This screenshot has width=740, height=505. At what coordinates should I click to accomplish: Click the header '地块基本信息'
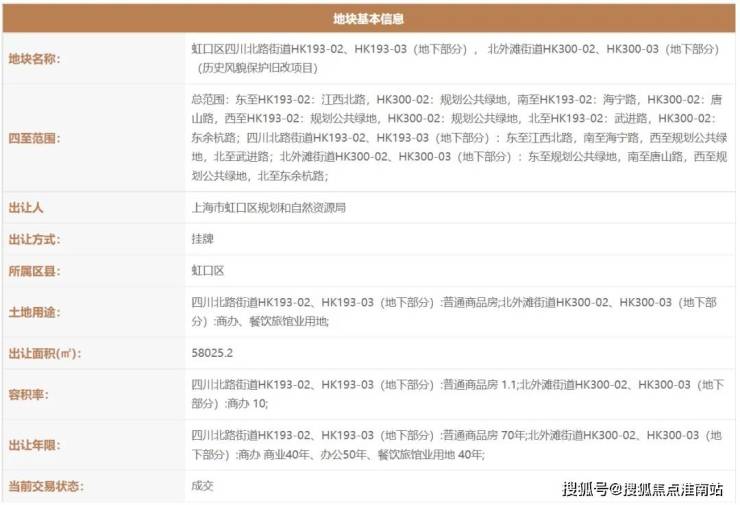pyautogui.click(x=369, y=18)
